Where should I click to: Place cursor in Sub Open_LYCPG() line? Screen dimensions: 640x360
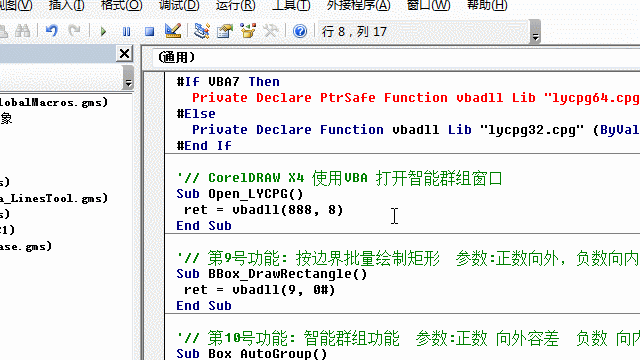pyautogui.click(x=240, y=193)
